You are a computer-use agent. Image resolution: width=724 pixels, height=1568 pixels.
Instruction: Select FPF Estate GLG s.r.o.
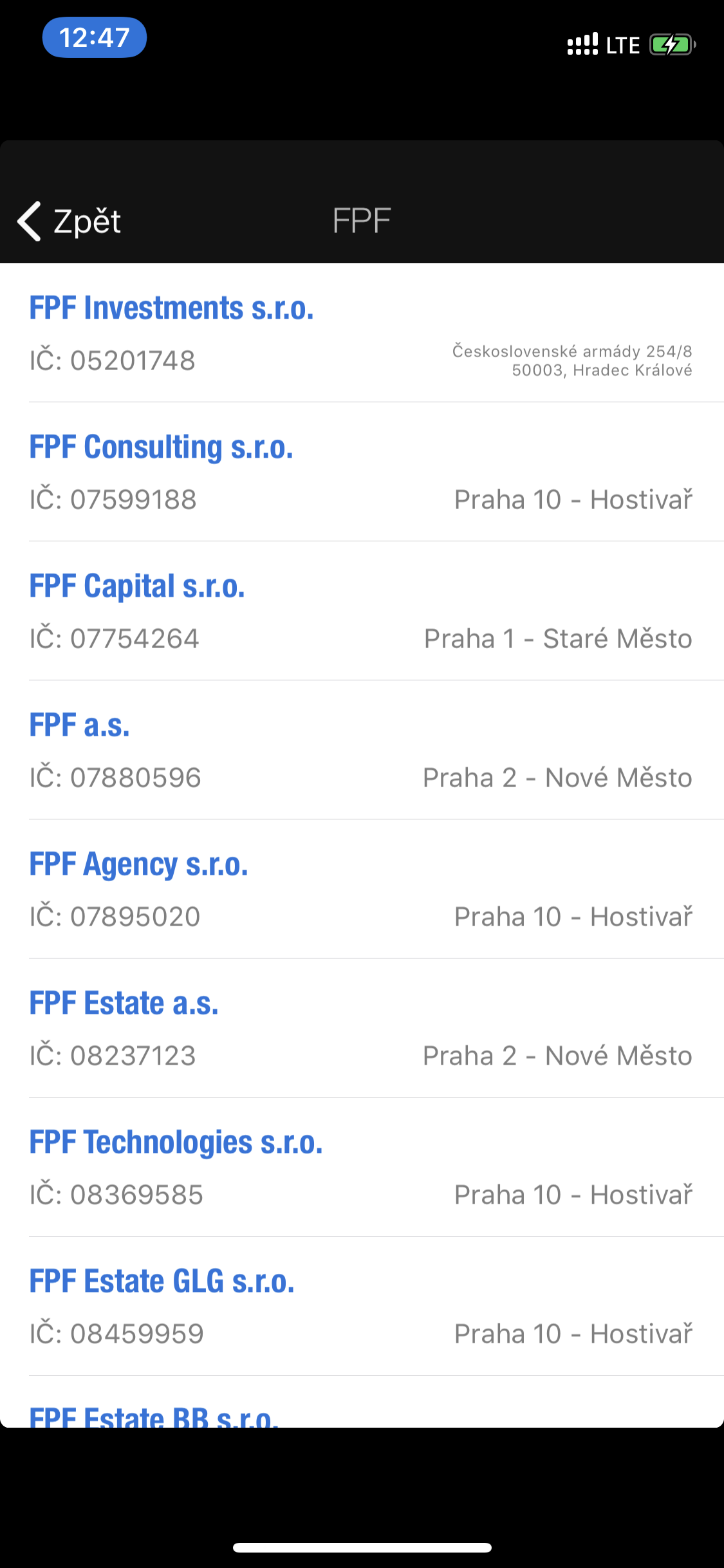point(162,1282)
